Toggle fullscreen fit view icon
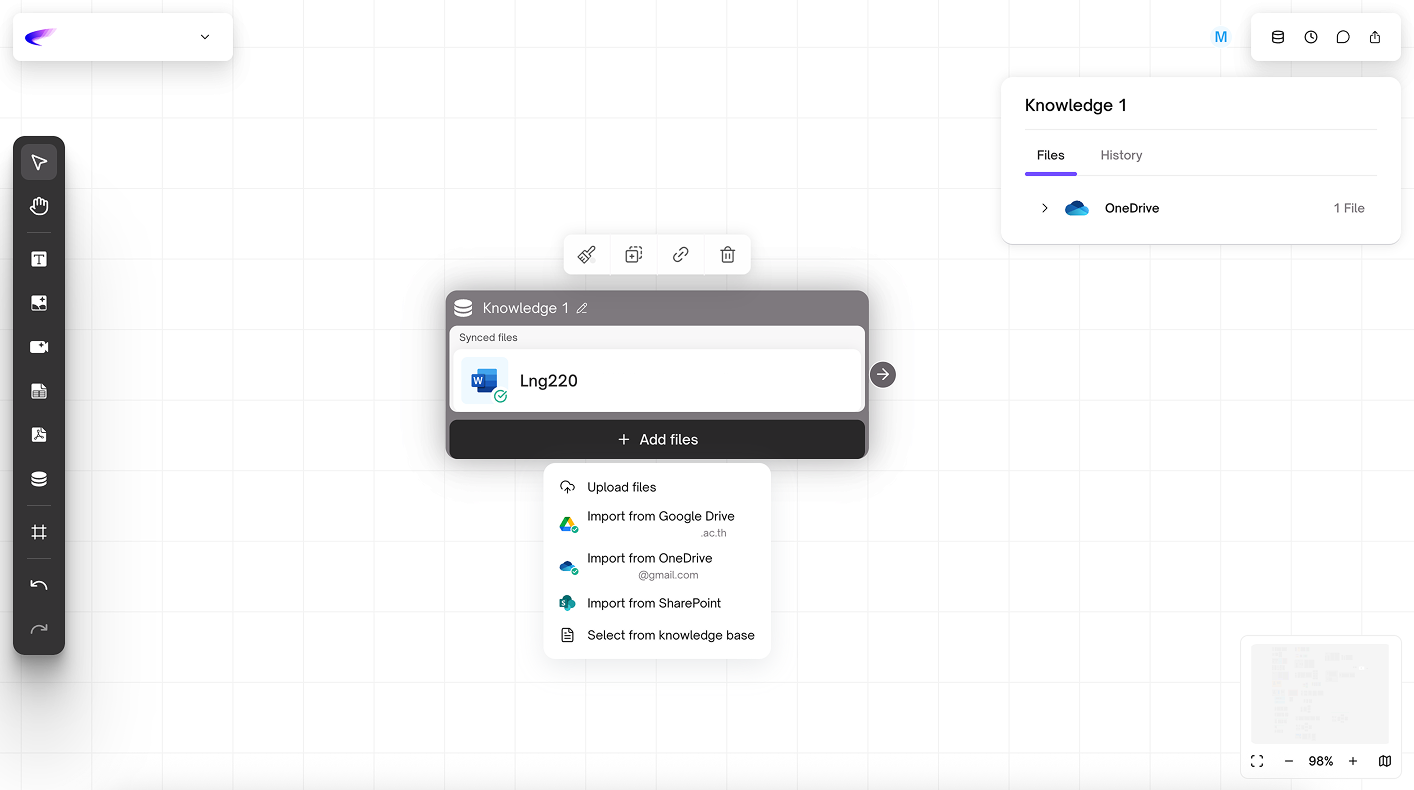Viewport: 1414px width, 790px height. pos(1257,761)
